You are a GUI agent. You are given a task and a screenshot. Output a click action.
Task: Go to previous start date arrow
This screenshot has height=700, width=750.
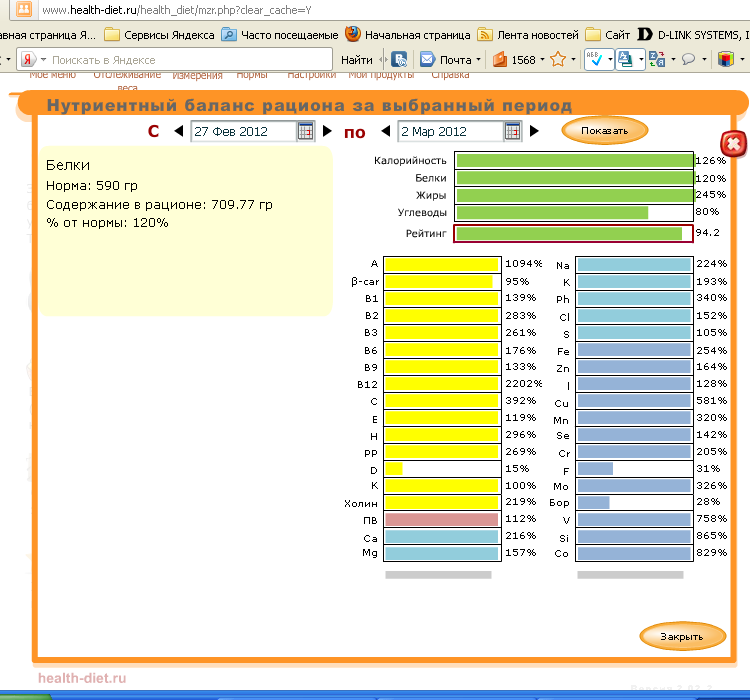click(179, 131)
